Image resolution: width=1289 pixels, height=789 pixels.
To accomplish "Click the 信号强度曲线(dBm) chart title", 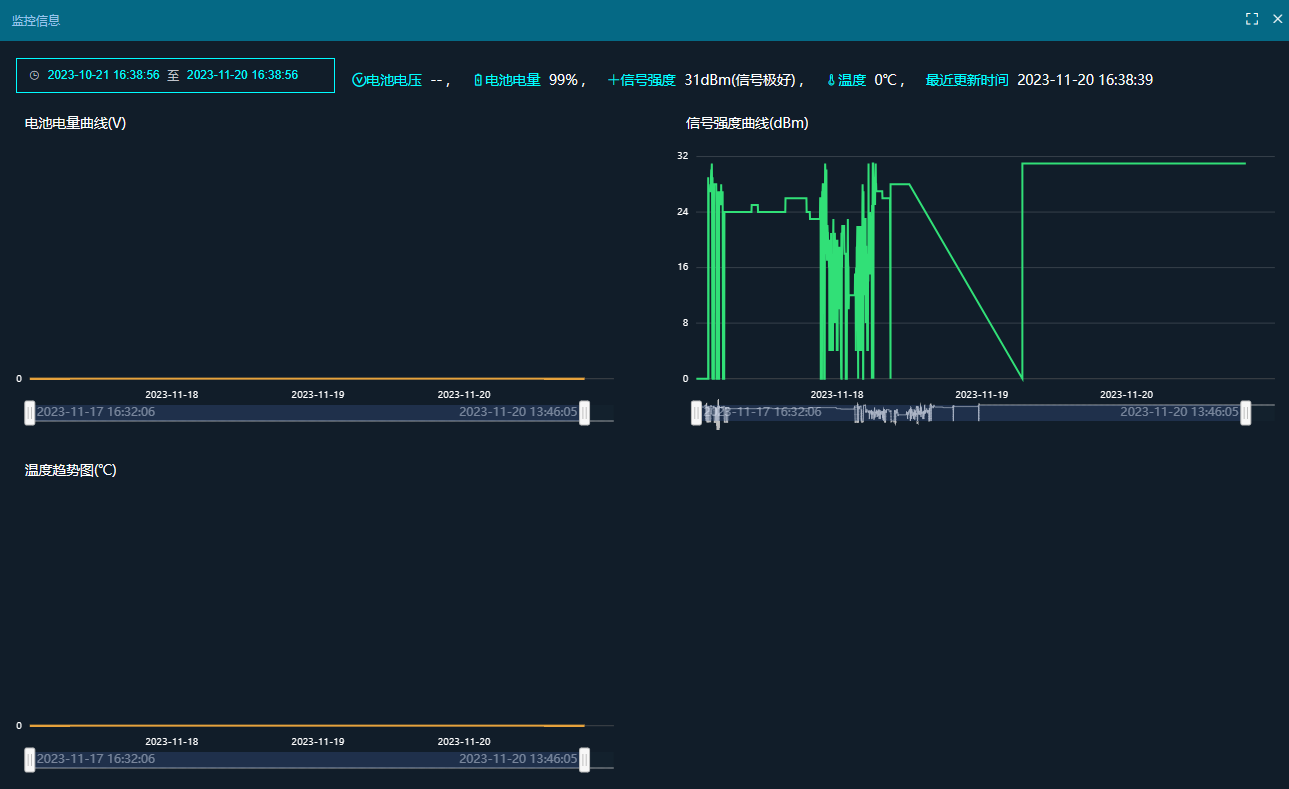I will [747, 123].
